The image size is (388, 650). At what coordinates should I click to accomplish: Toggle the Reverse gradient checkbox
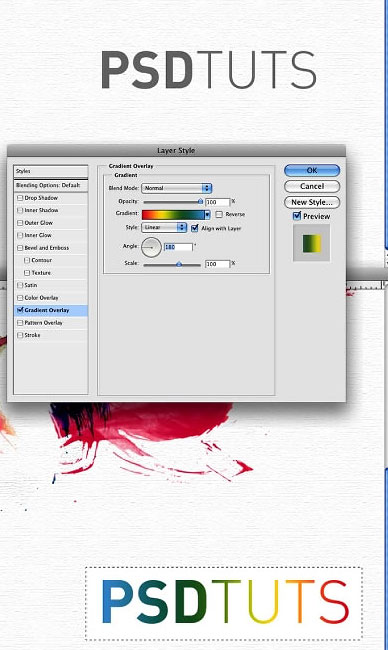(219, 214)
